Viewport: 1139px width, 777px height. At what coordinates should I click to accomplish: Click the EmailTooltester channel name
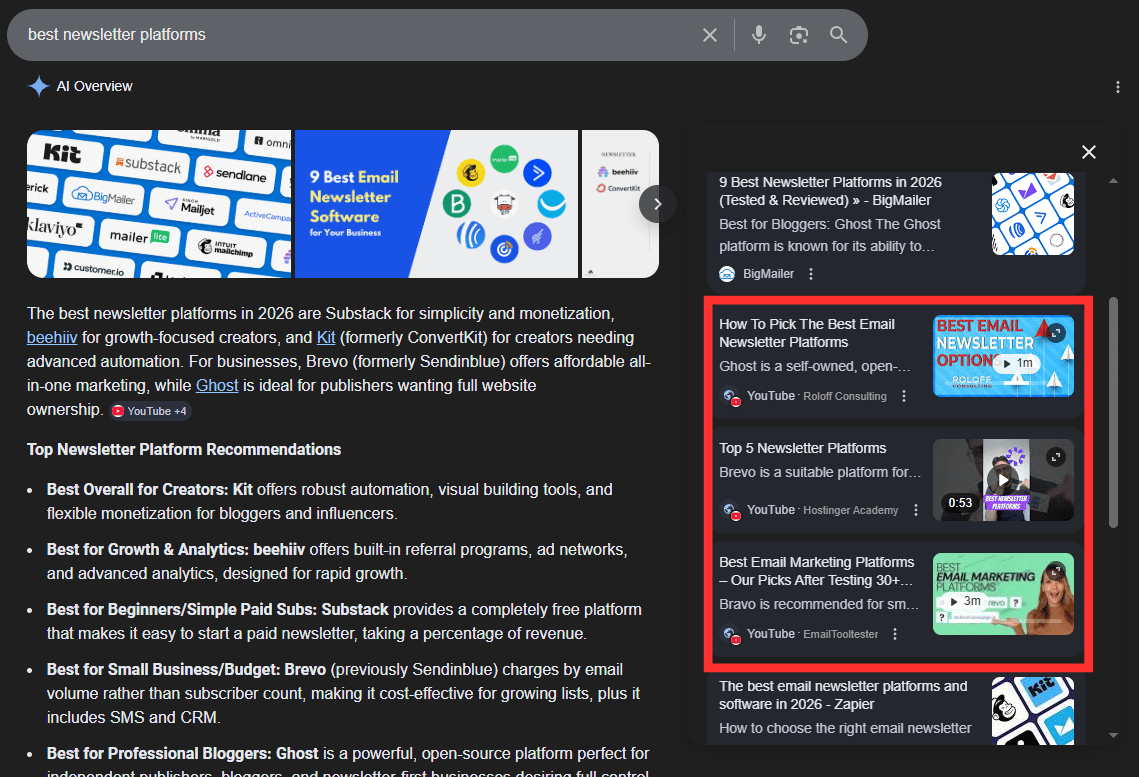pyautogui.click(x=840, y=635)
